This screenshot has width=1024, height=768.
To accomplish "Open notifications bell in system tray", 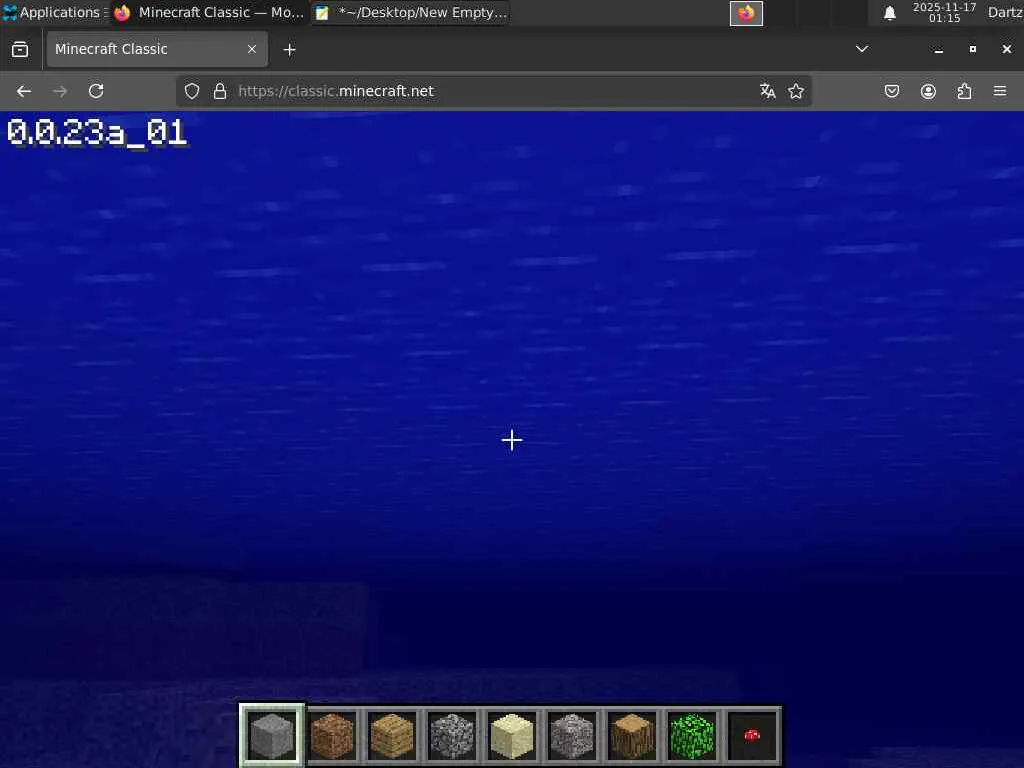I will coord(889,13).
